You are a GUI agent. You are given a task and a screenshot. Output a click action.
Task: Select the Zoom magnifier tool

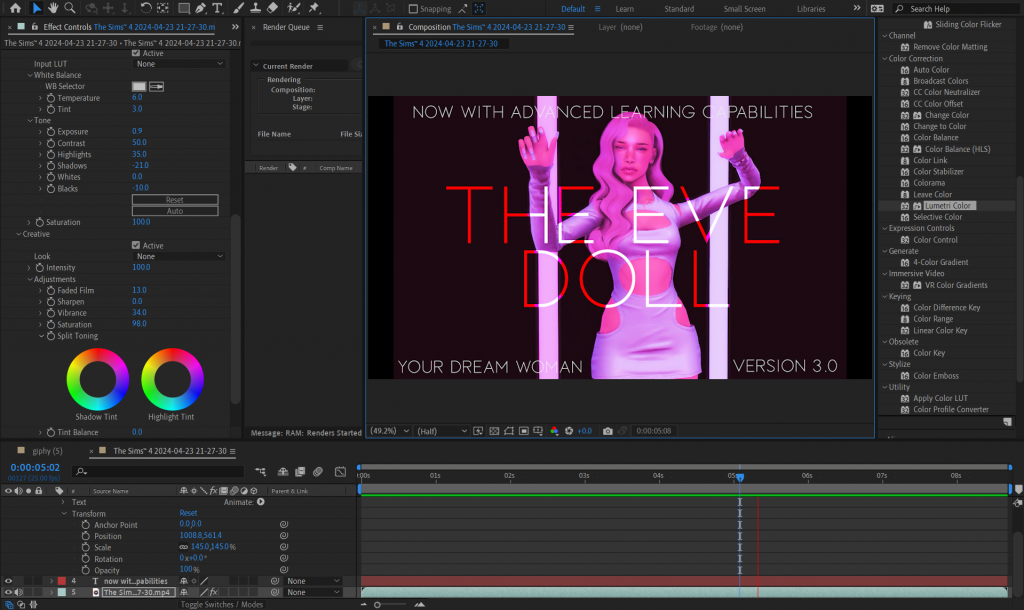[67, 8]
